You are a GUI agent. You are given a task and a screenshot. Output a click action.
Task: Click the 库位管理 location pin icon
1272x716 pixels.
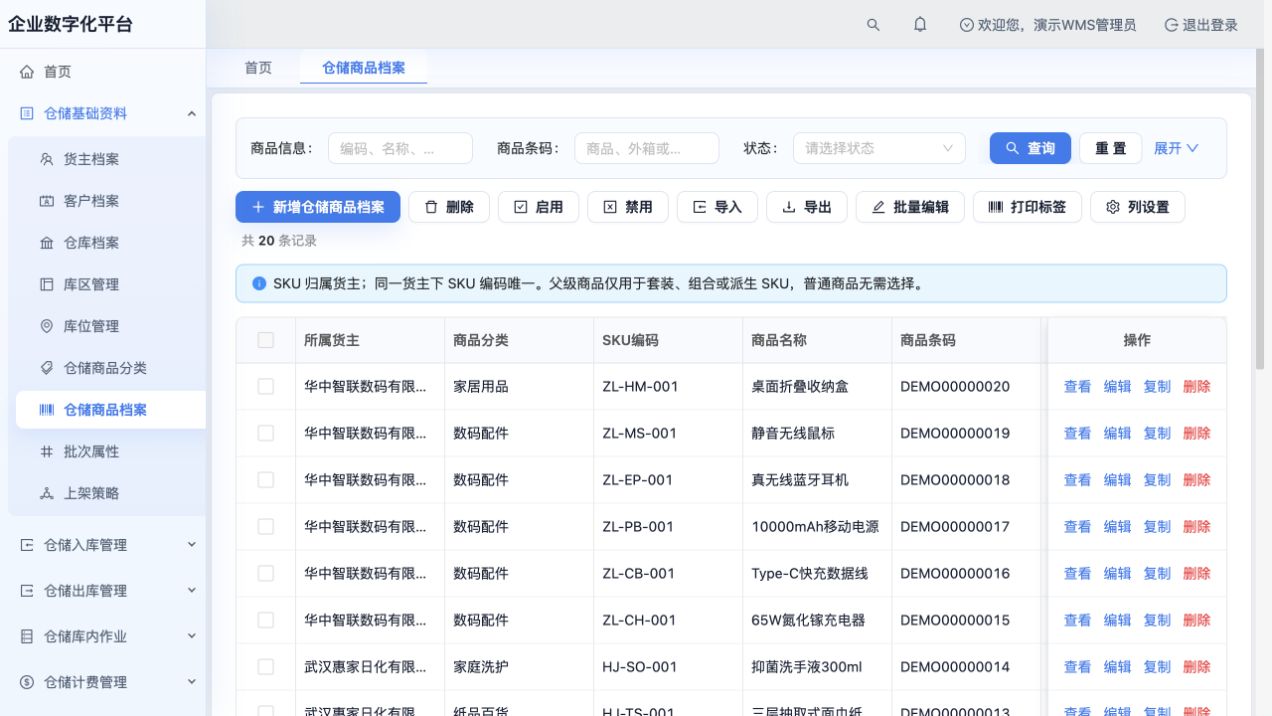pyautogui.click(x=46, y=326)
